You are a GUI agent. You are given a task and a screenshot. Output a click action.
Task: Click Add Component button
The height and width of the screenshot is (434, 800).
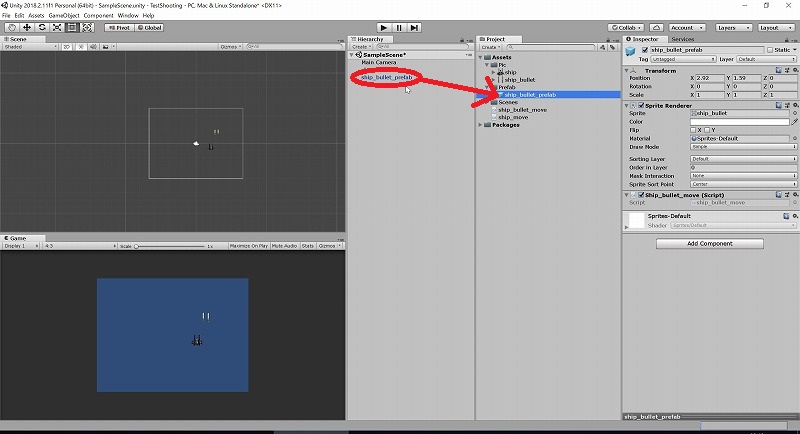(x=710, y=244)
